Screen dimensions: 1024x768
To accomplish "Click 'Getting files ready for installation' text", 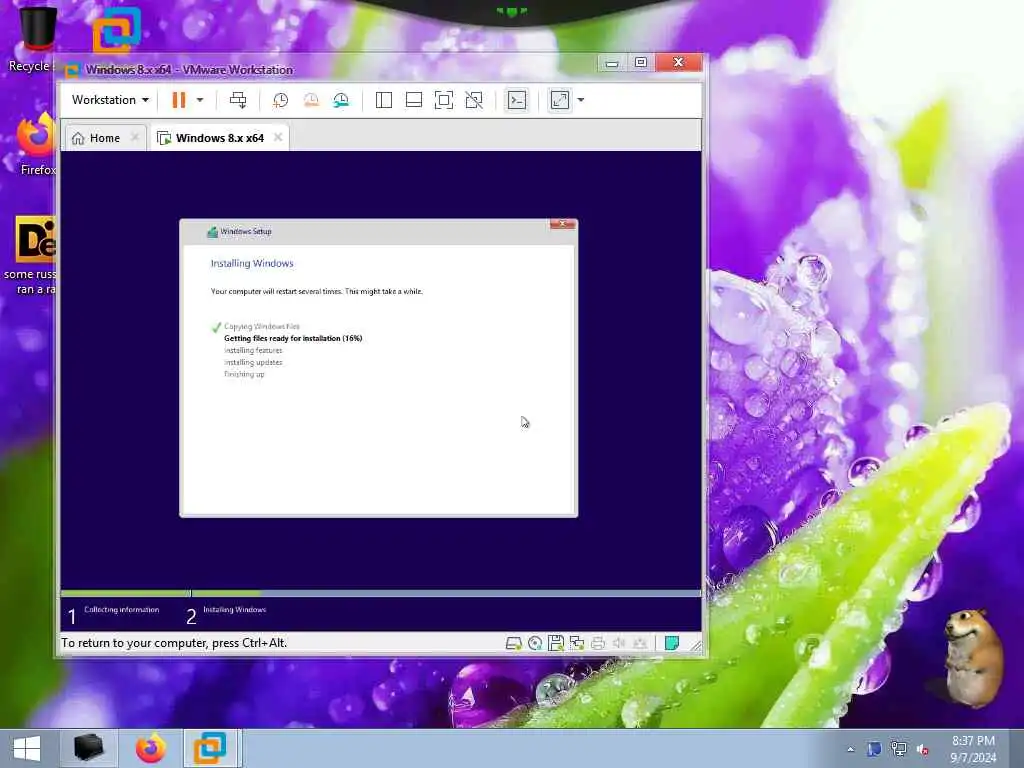I will coord(293,338).
